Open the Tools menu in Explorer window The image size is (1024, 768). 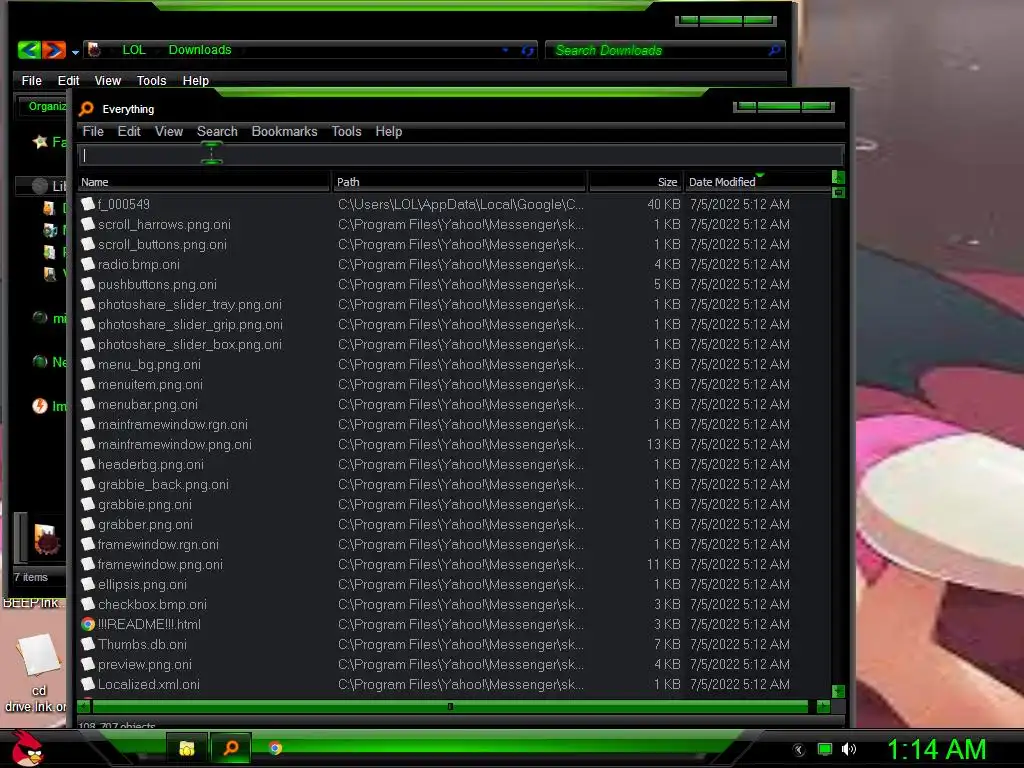coord(152,80)
